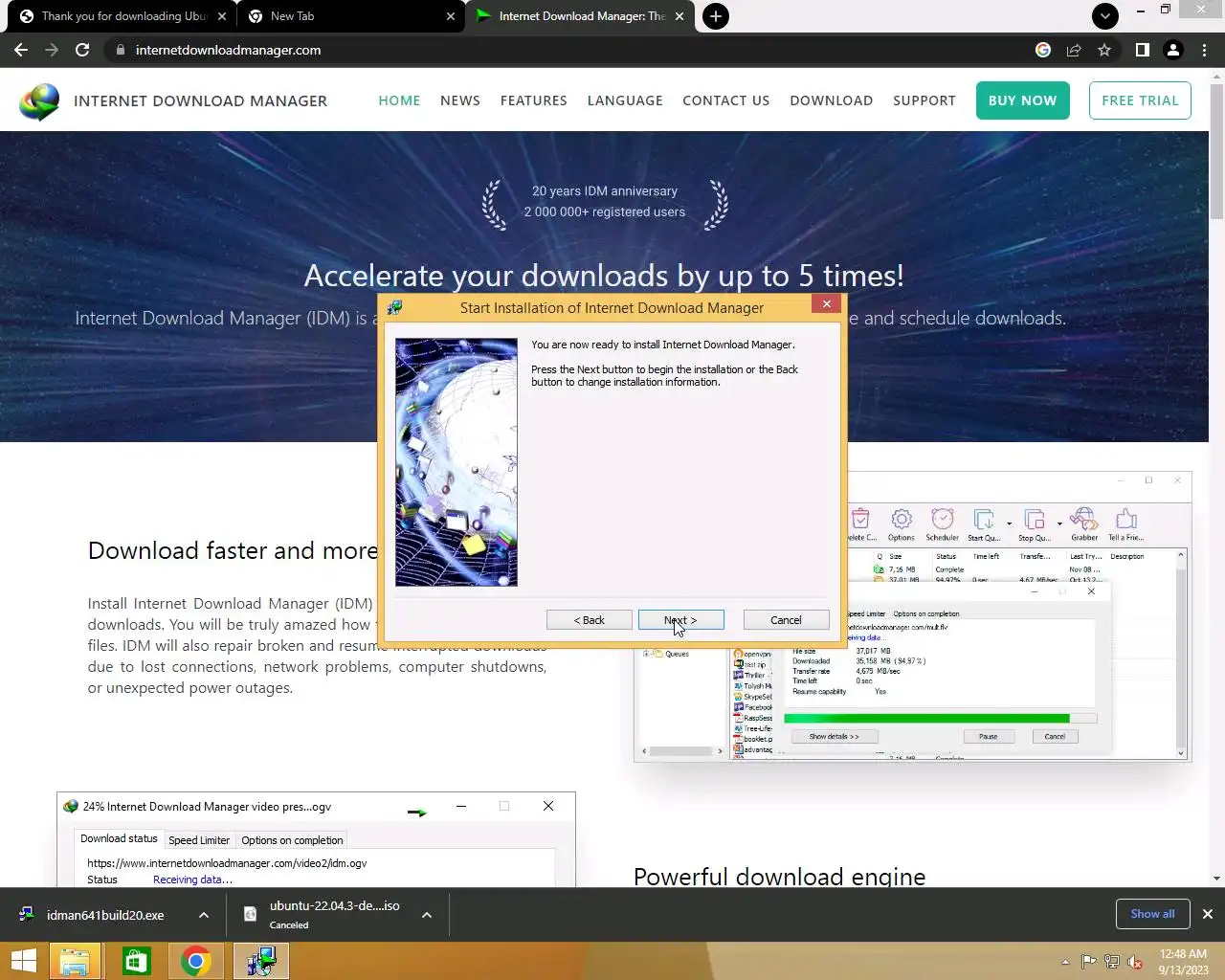Switch to the New Tab tab

350,16
